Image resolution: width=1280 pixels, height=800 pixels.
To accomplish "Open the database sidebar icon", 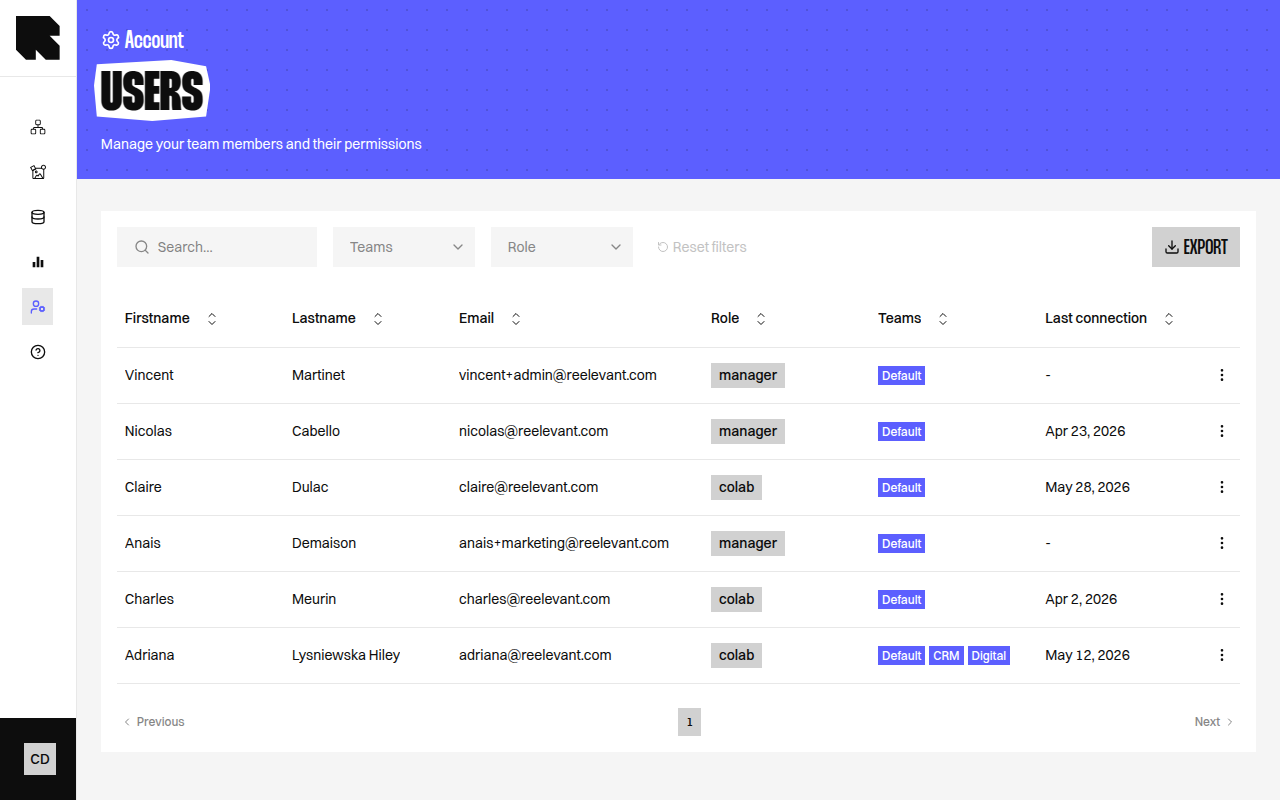I will click(38, 217).
